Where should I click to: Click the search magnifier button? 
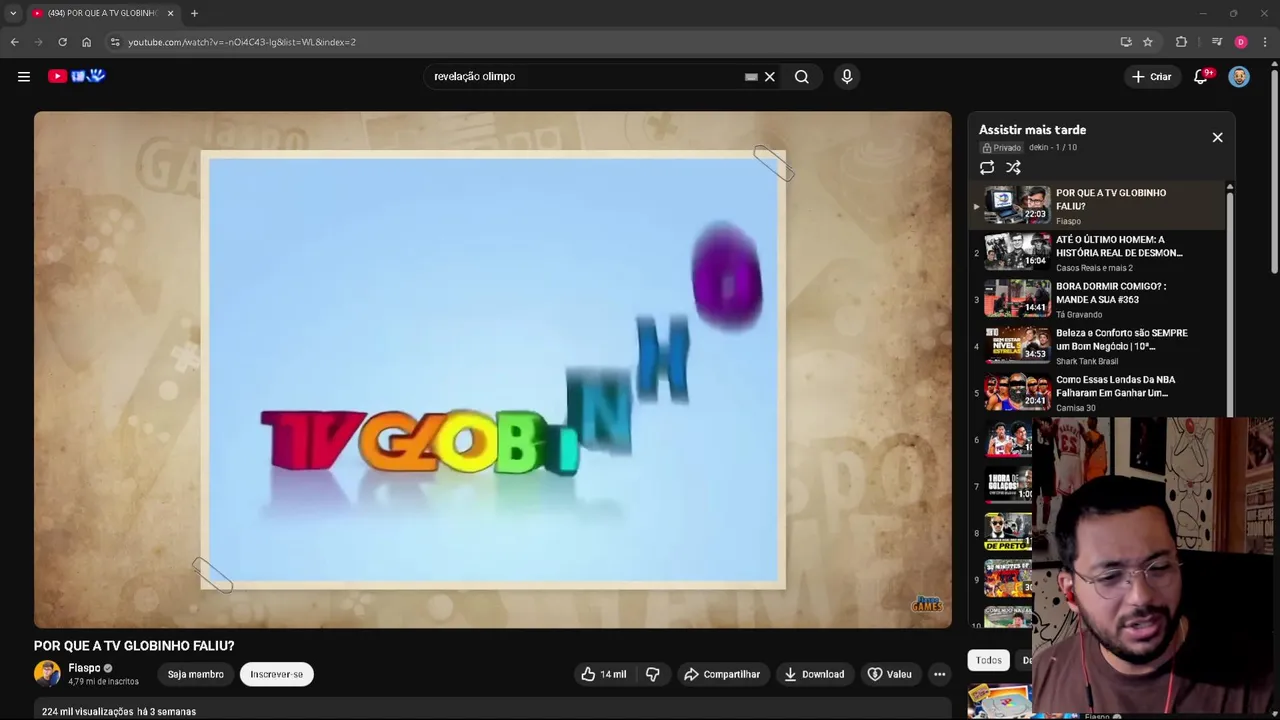802,77
